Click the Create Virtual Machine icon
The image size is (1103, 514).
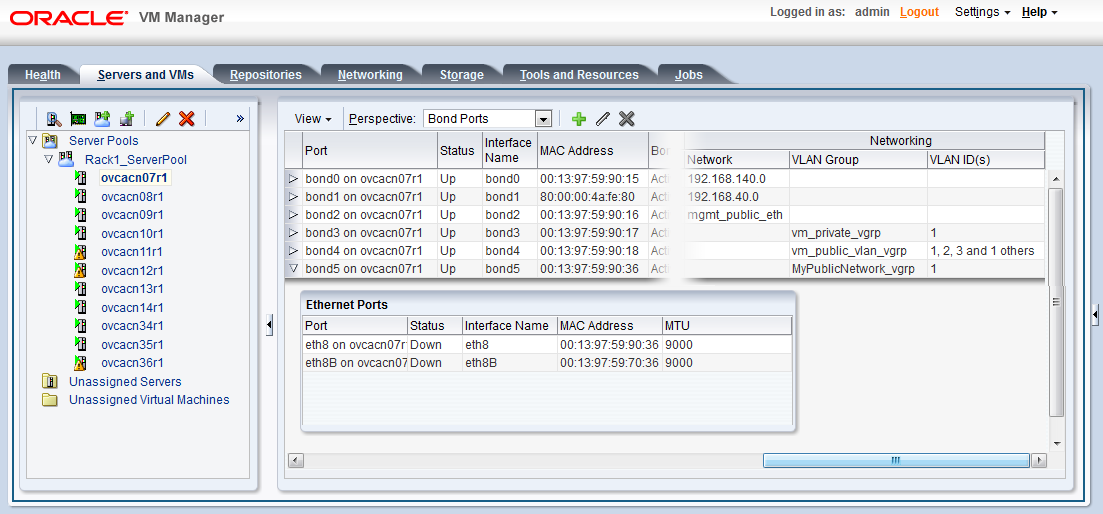tap(127, 118)
